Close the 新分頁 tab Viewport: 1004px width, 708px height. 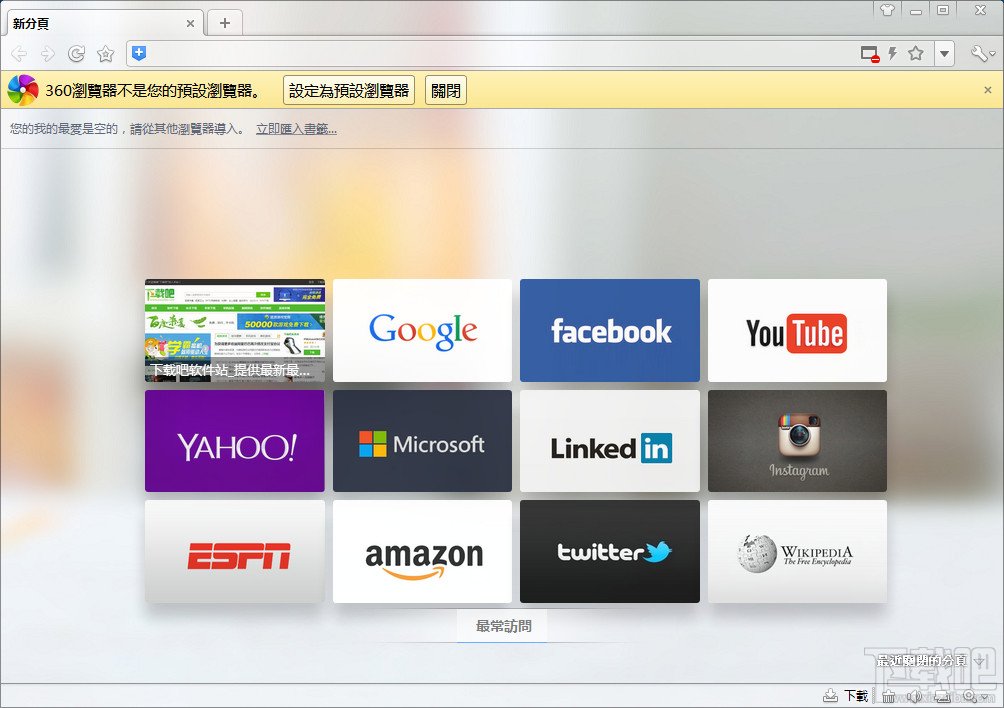tap(190, 24)
